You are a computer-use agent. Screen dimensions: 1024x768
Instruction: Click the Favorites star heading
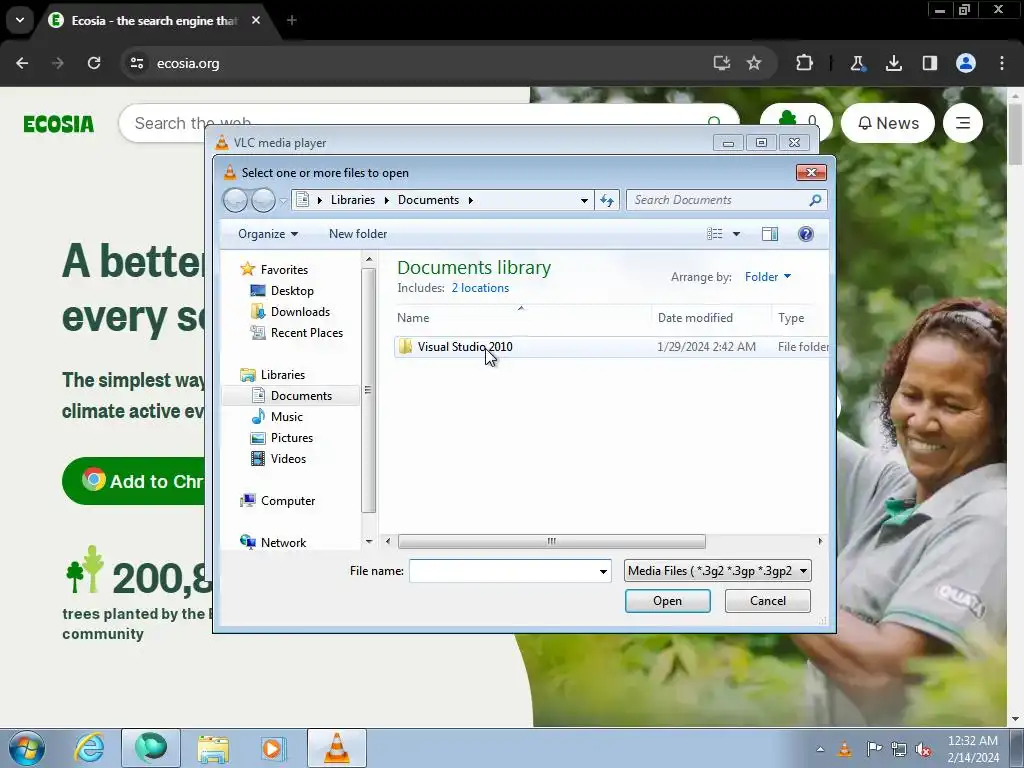pyautogui.click(x=283, y=270)
